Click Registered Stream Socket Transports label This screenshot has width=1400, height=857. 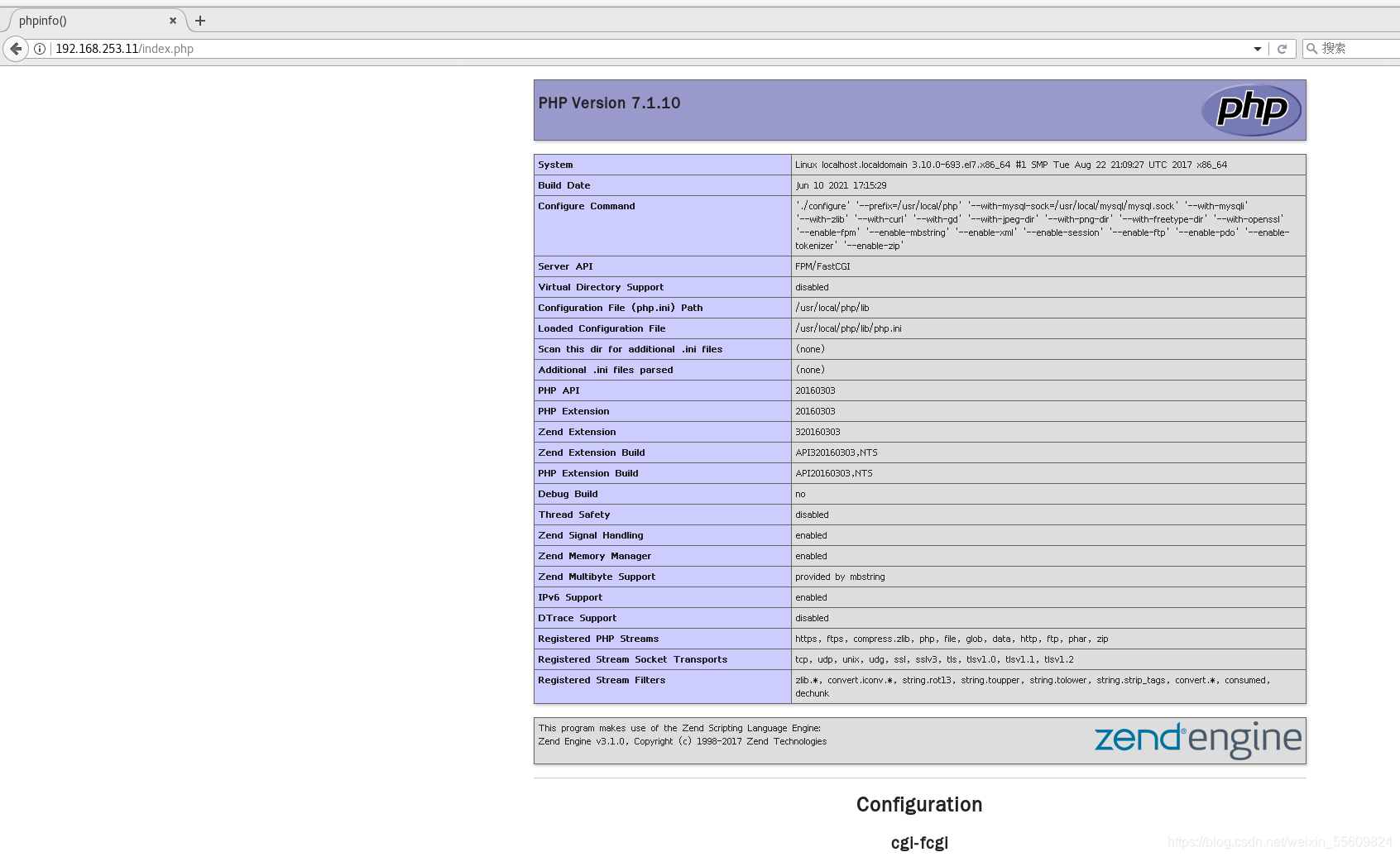633,659
